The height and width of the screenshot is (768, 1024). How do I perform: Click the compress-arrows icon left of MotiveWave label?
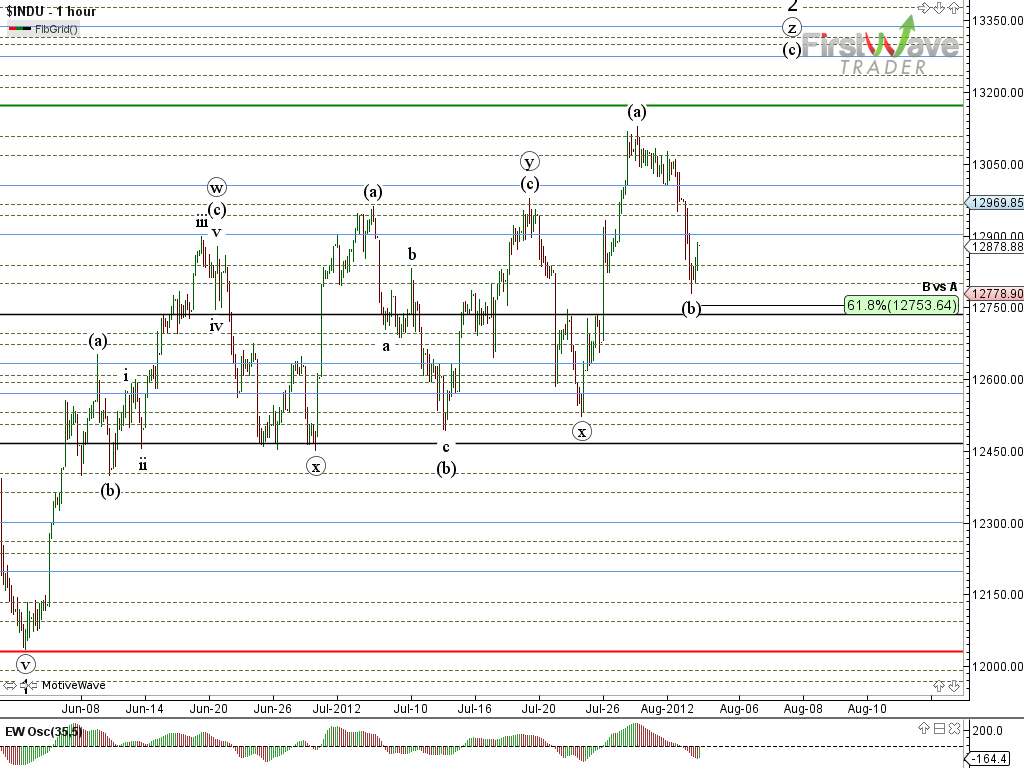pyautogui.click(x=27, y=685)
